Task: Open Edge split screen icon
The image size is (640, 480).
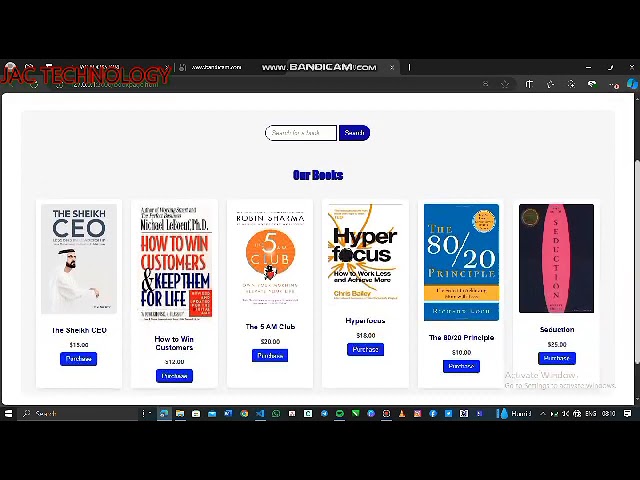Action: pos(529,84)
